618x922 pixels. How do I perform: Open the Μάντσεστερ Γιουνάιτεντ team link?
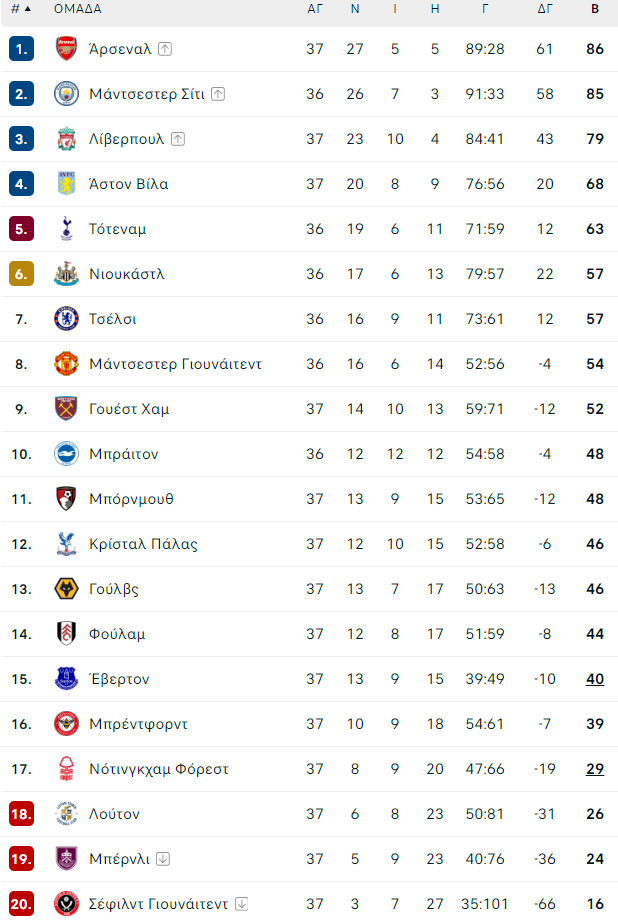[175, 364]
